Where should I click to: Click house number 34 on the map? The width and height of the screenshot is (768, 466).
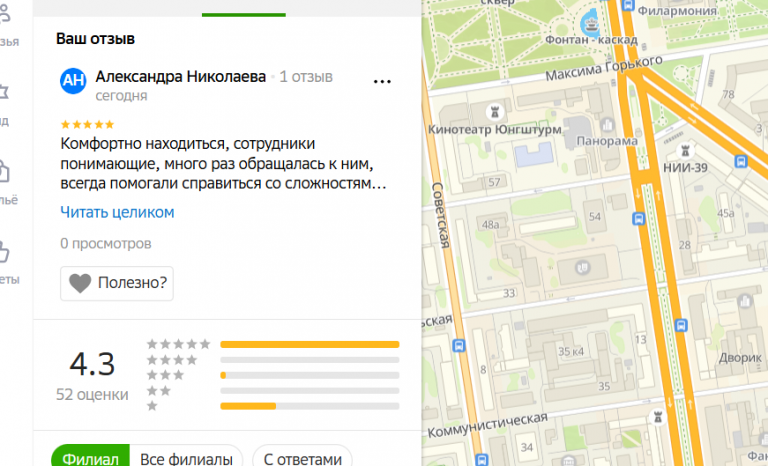click(x=527, y=447)
